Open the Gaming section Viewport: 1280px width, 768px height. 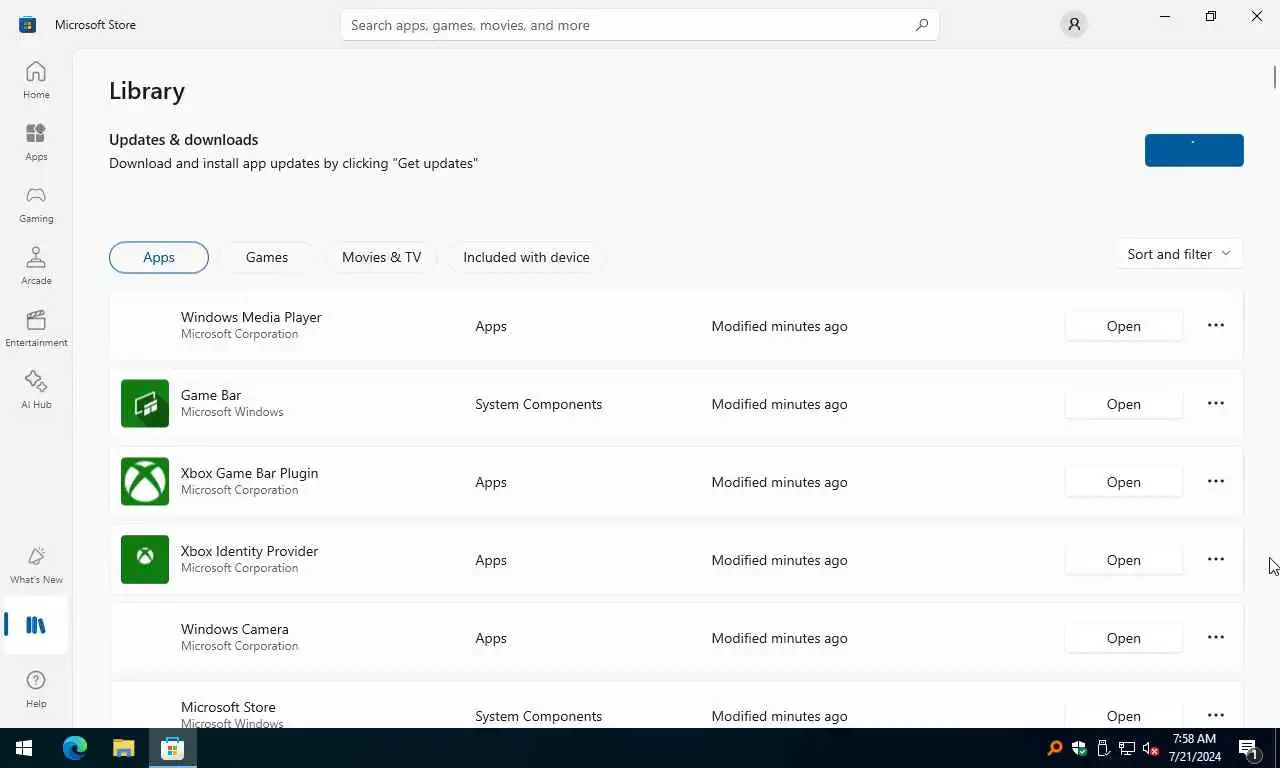point(36,204)
